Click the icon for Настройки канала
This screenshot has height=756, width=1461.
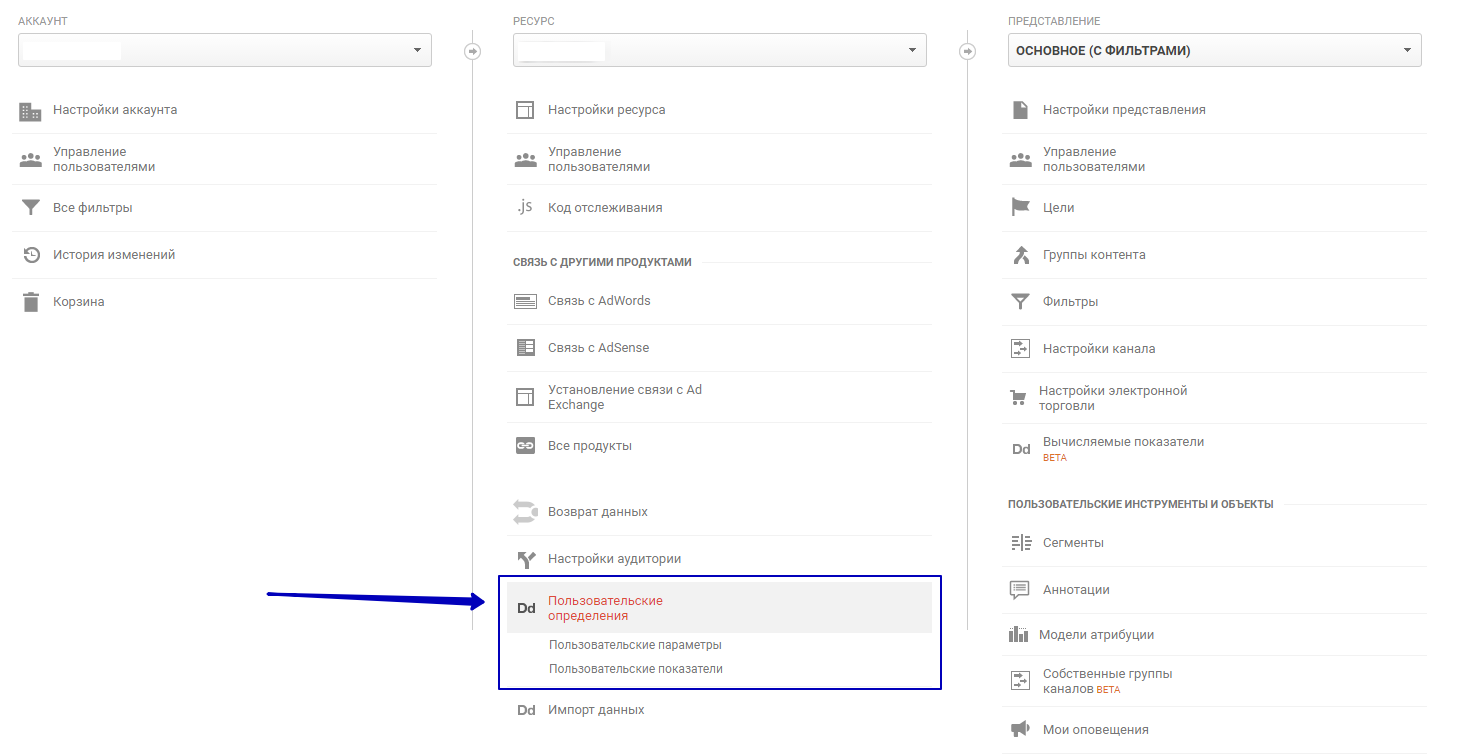pyautogui.click(x=1020, y=349)
